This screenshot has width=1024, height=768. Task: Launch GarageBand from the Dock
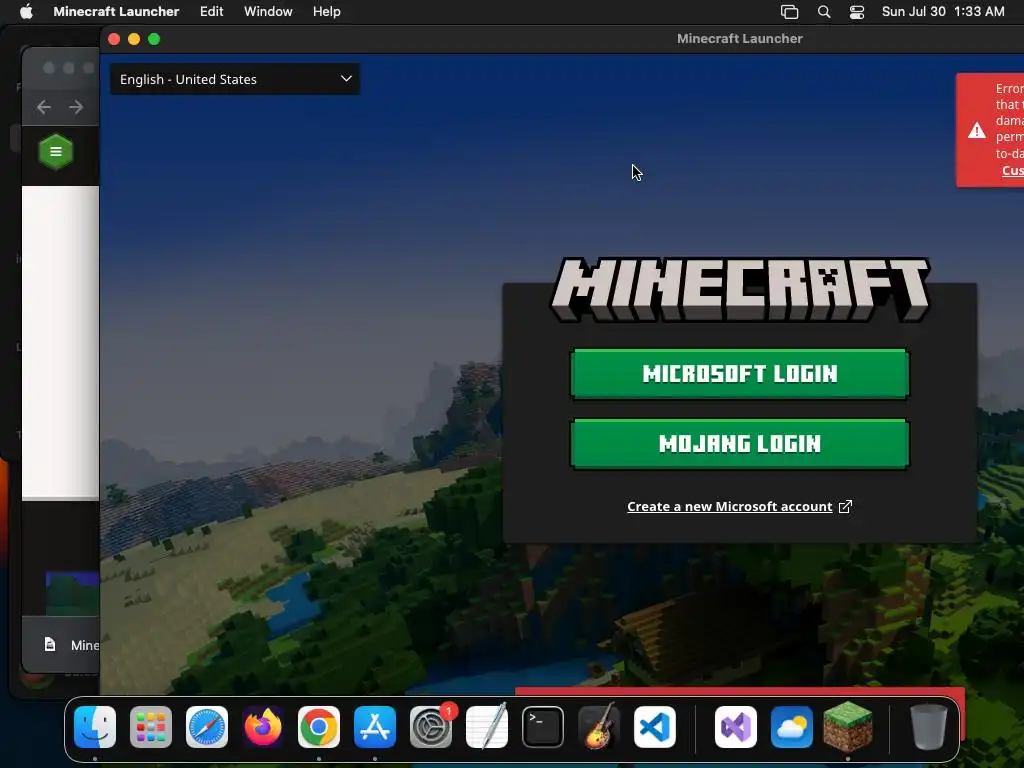coord(599,726)
